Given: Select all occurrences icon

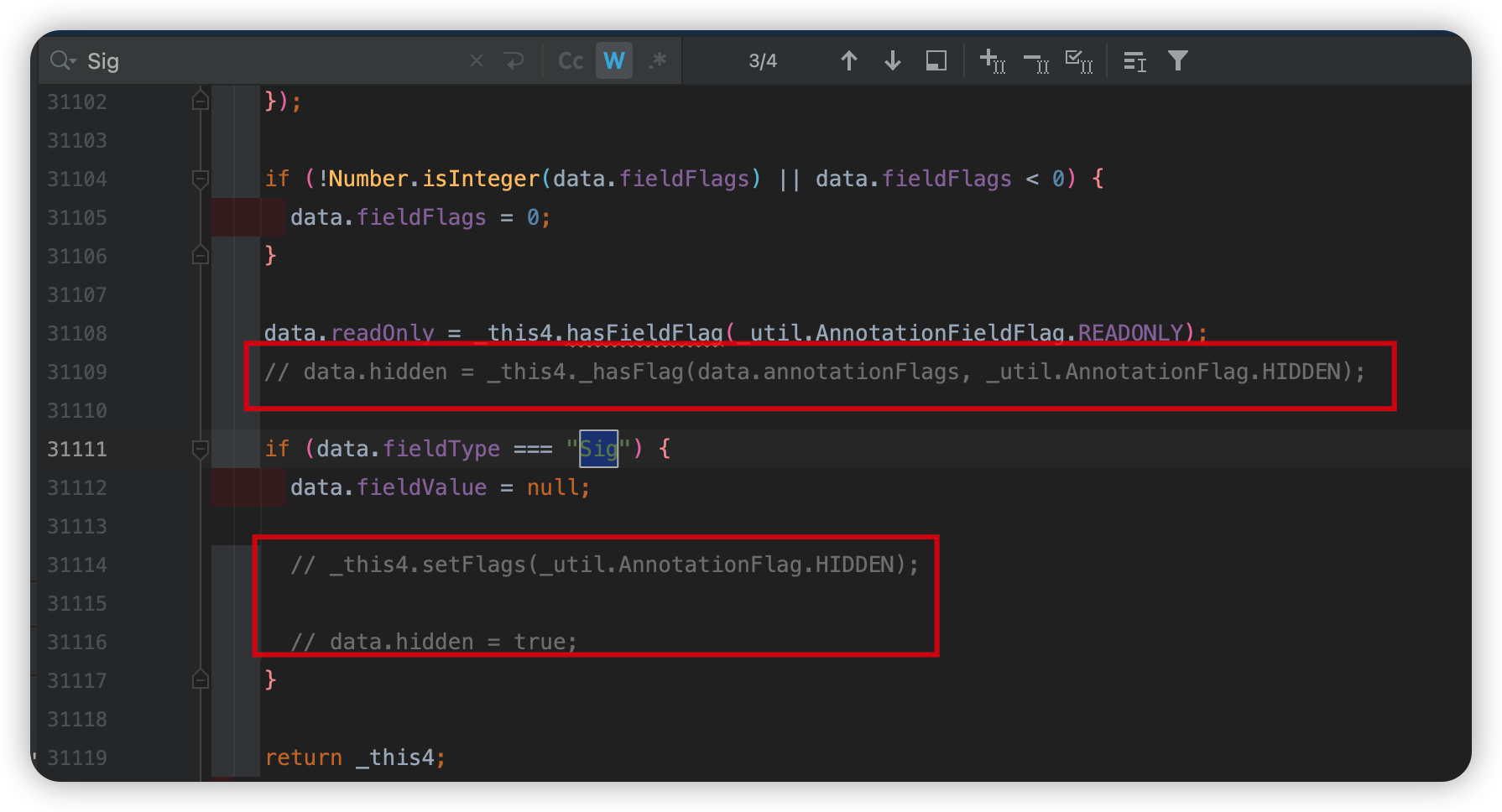Looking at the screenshot, I should coord(1079,60).
